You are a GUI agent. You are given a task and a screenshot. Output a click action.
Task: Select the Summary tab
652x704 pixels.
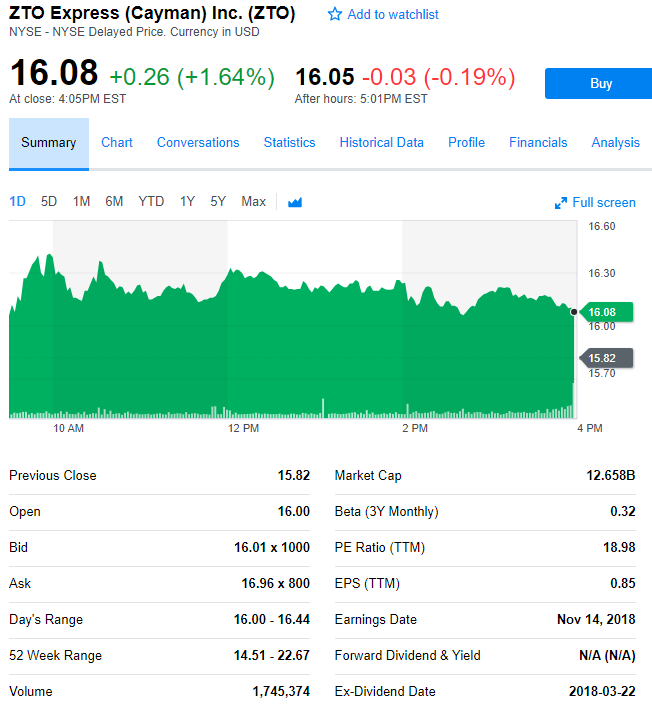pos(49,143)
